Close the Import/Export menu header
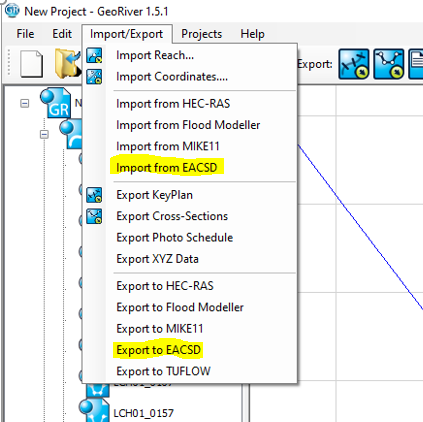This screenshot has width=423, height=422. pos(127,34)
